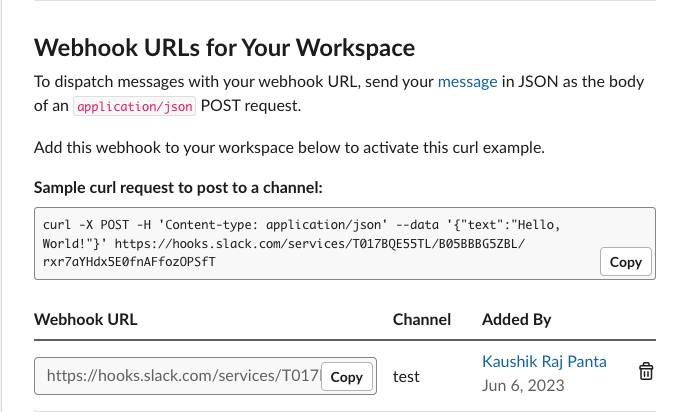Open the blue "message" link
The width and height of the screenshot is (688, 412).
pos(467,82)
